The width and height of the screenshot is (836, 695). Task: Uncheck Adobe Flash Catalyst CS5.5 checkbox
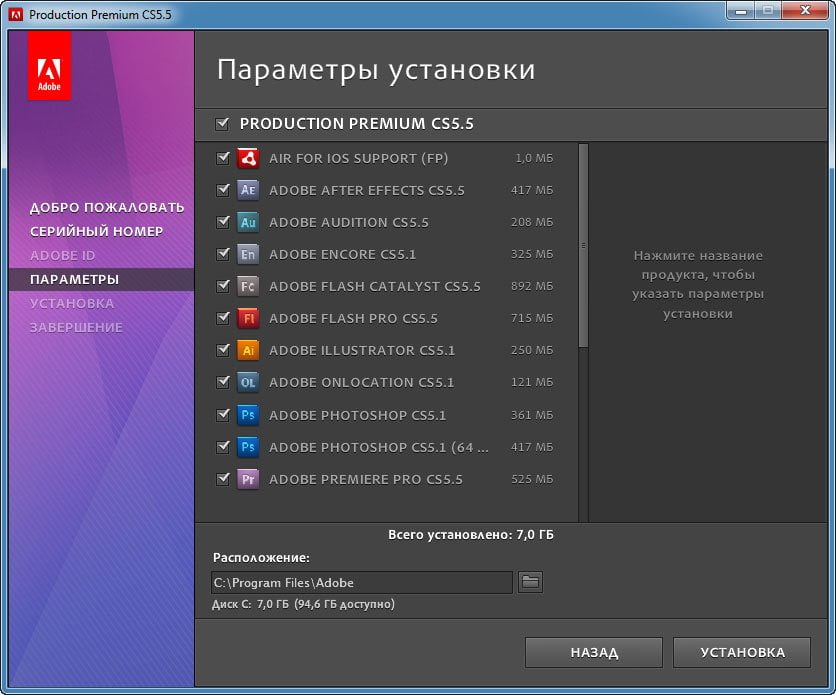pyautogui.click(x=223, y=286)
